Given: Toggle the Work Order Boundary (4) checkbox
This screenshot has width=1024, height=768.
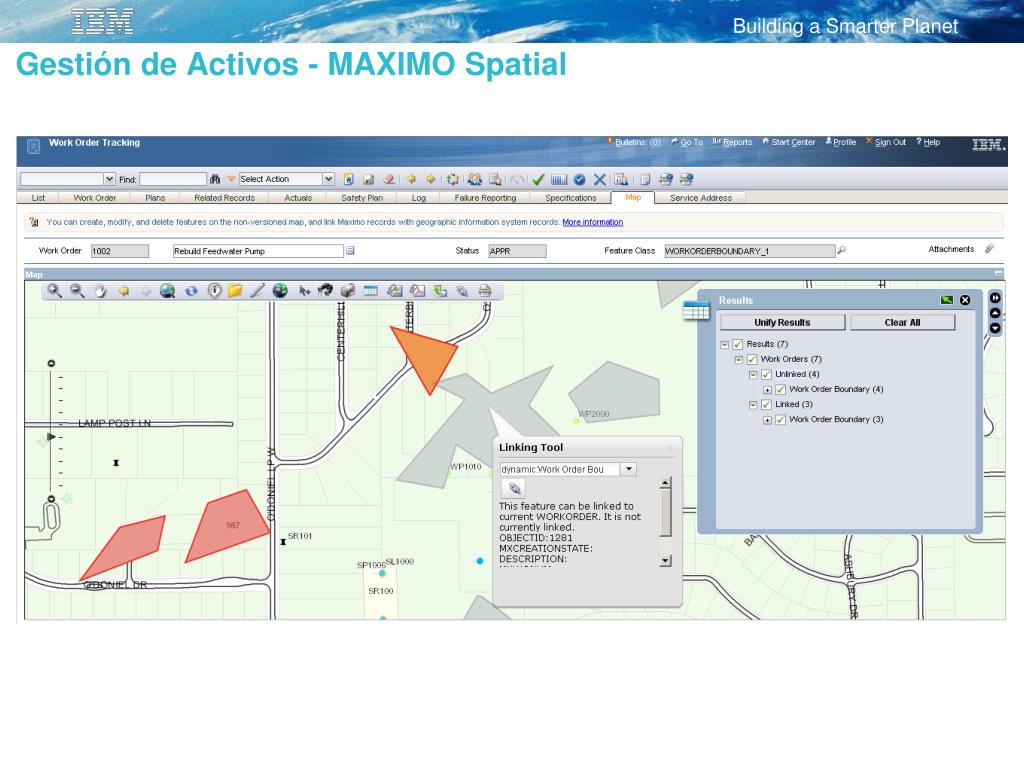Looking at the screenshot, I should 780,389.
